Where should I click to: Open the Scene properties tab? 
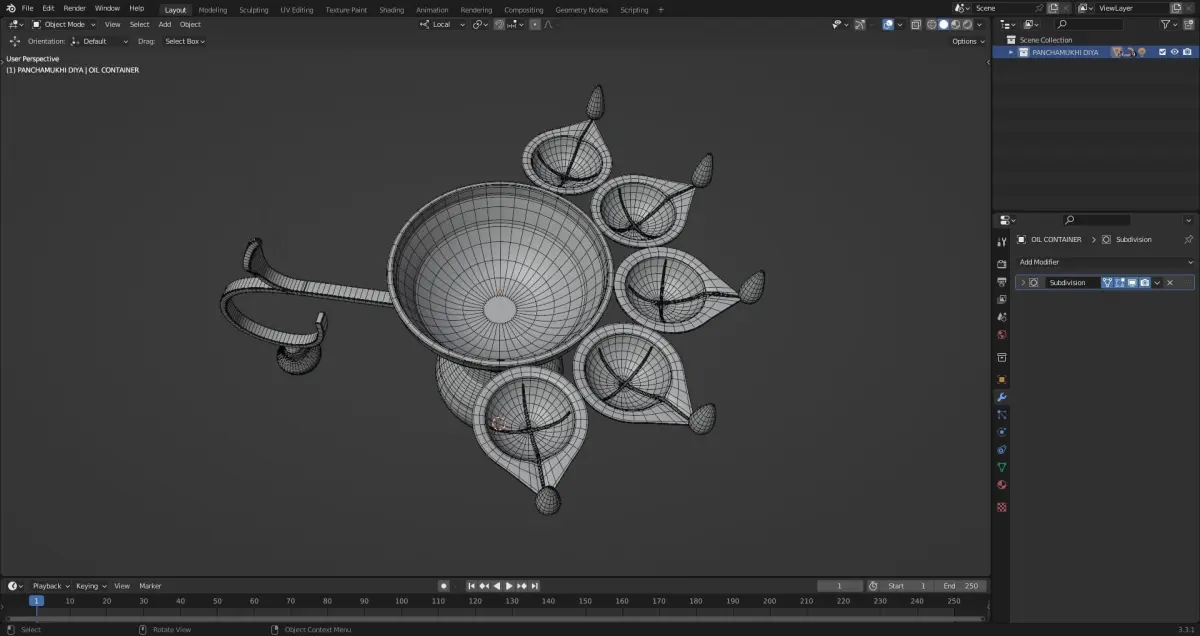click(1001, 316)
